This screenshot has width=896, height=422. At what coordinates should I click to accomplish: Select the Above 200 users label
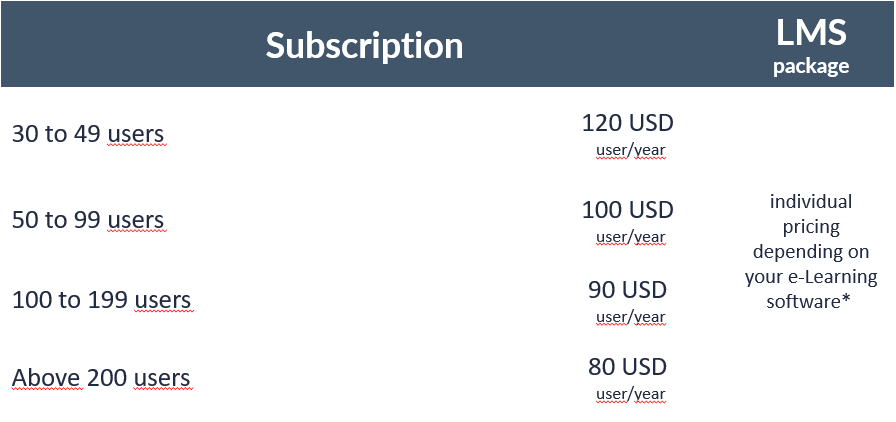pos(101,378)
